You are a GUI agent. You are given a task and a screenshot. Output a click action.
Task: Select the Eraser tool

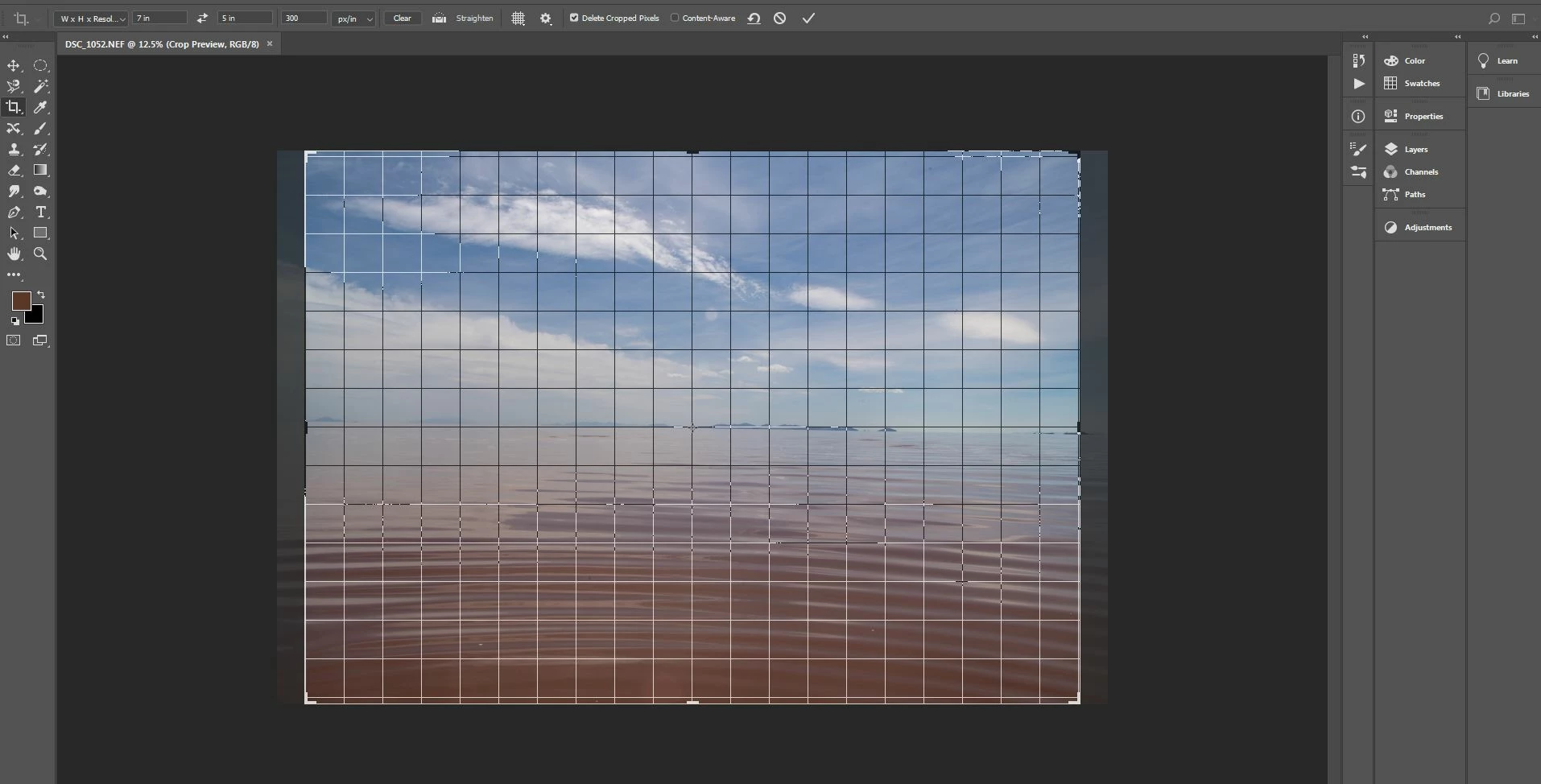coord(14,170)
